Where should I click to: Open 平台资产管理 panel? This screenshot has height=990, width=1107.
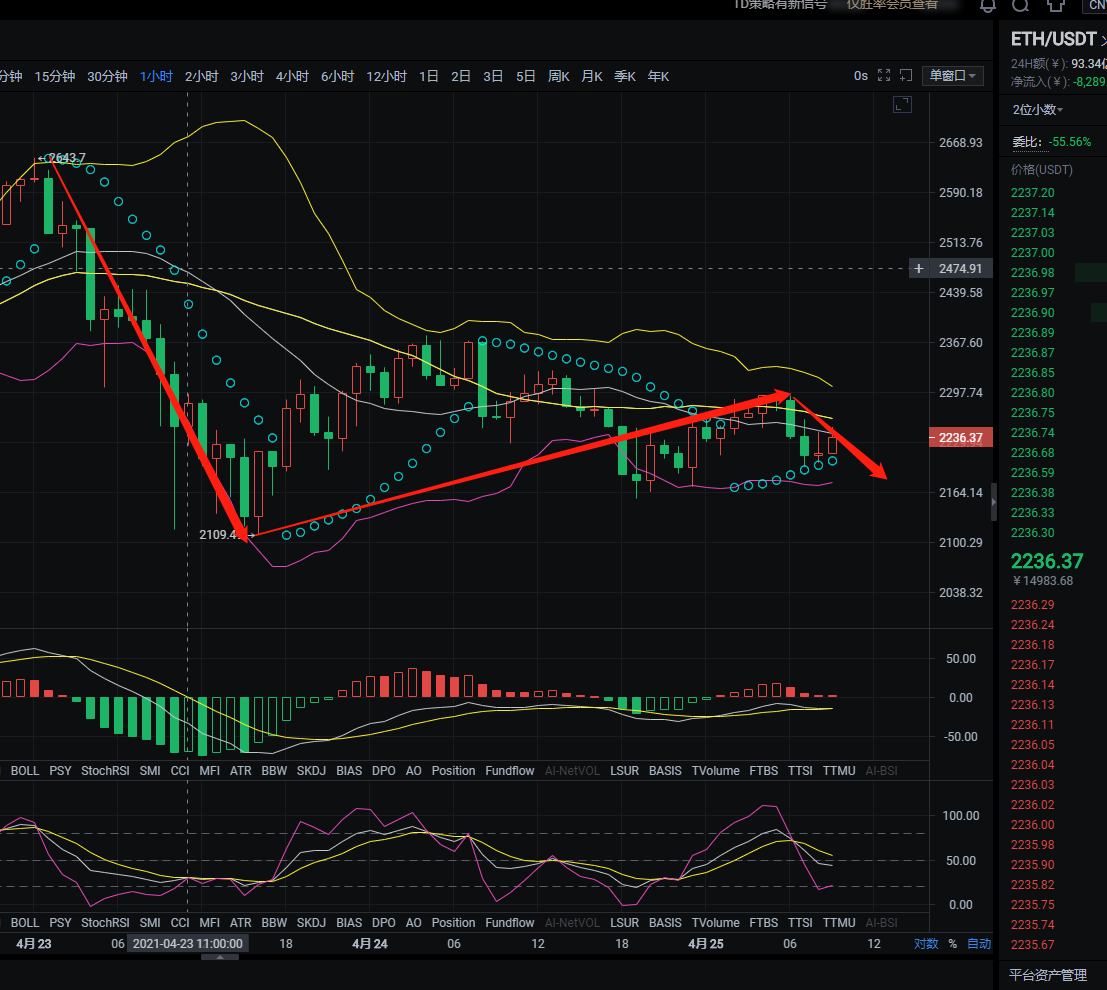1047,975
